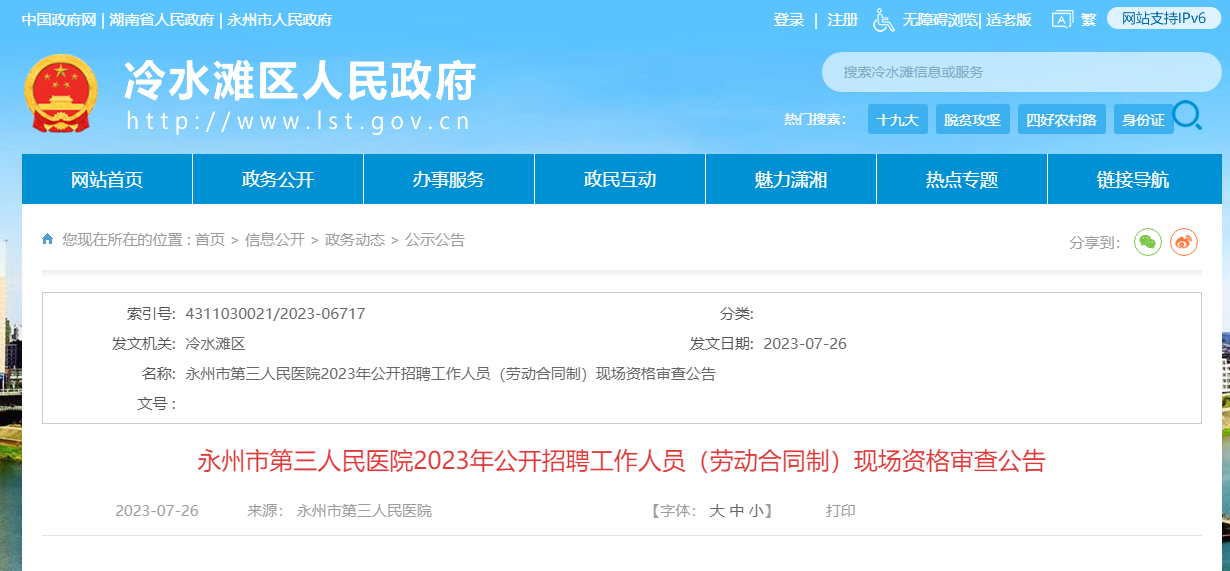Open the 办事服务 nav tab
Viewport: 1230px width, 571px height.
(449, 179)
